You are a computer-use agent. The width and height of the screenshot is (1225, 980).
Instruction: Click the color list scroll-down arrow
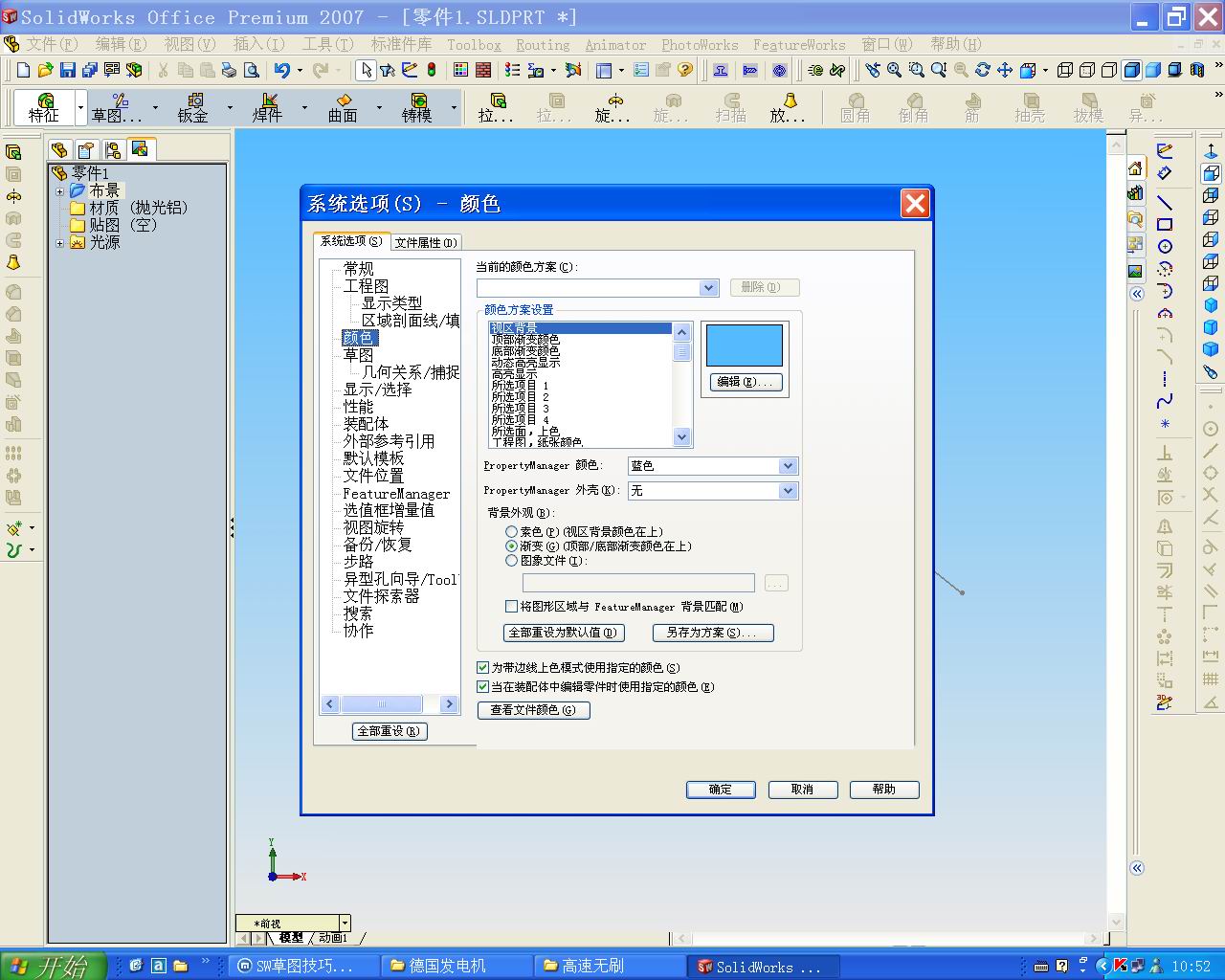coord(681,437)
